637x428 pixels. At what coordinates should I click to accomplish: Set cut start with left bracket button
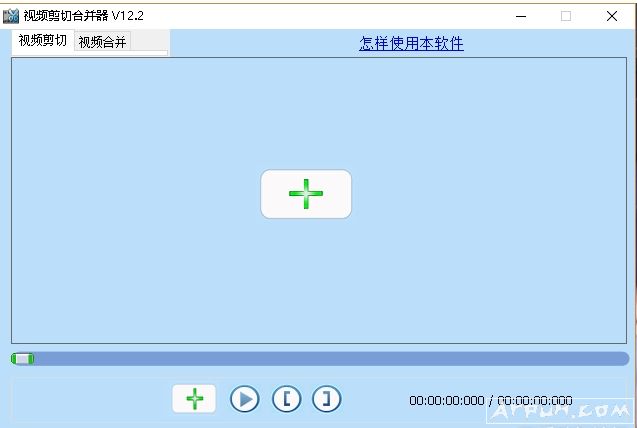(x=286, y=399)
